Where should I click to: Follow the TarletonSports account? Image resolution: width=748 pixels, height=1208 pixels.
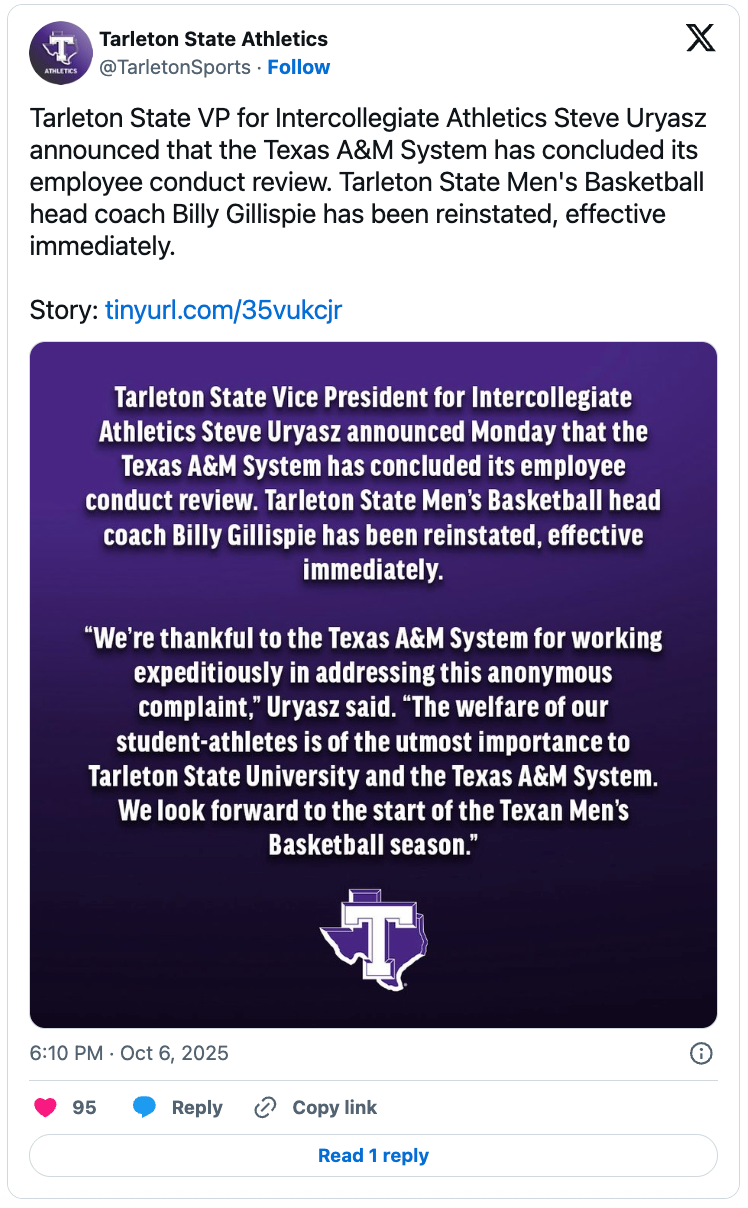[298, 67]
